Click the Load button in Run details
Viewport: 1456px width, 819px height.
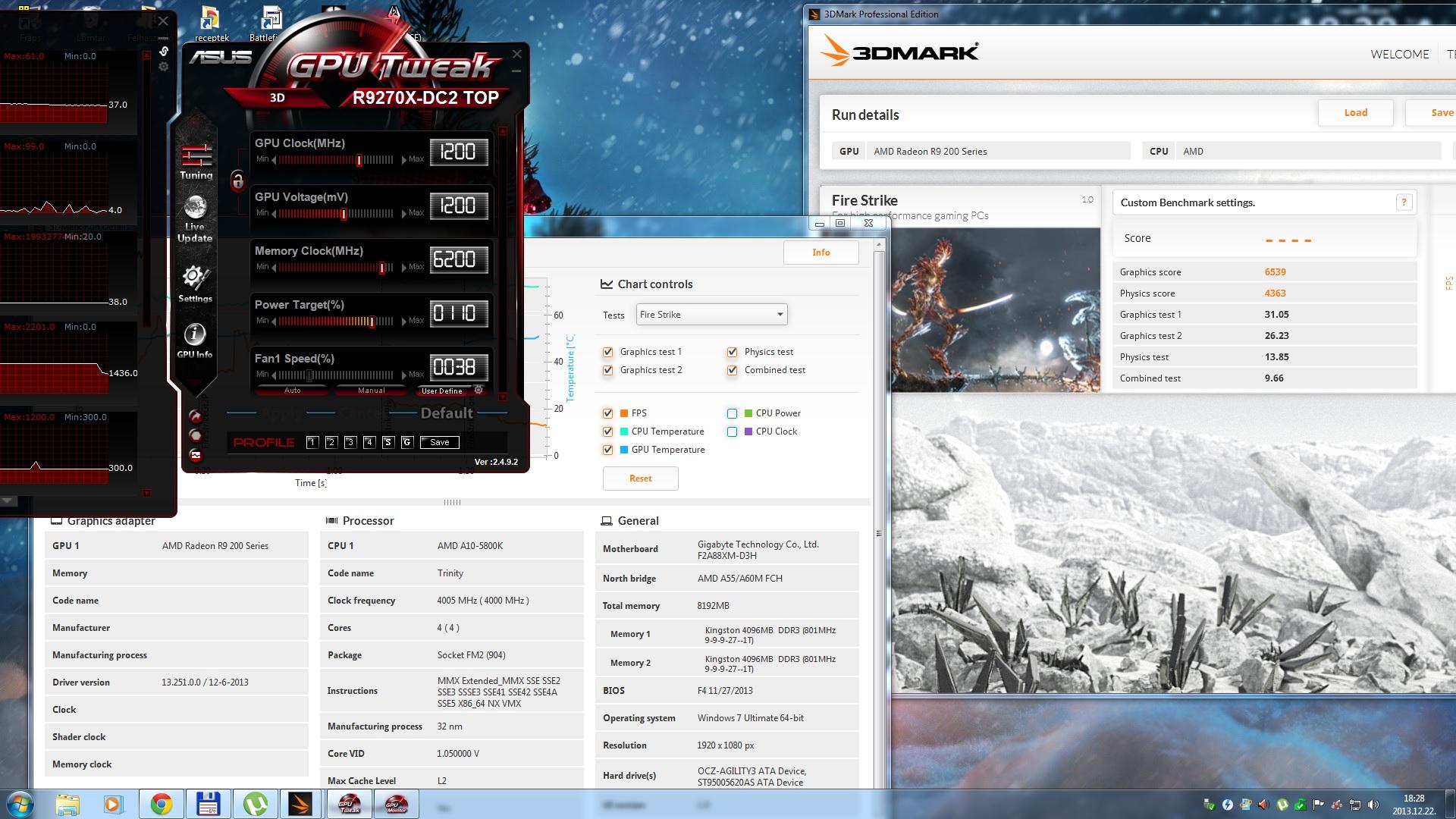(x=1355, y=113)
